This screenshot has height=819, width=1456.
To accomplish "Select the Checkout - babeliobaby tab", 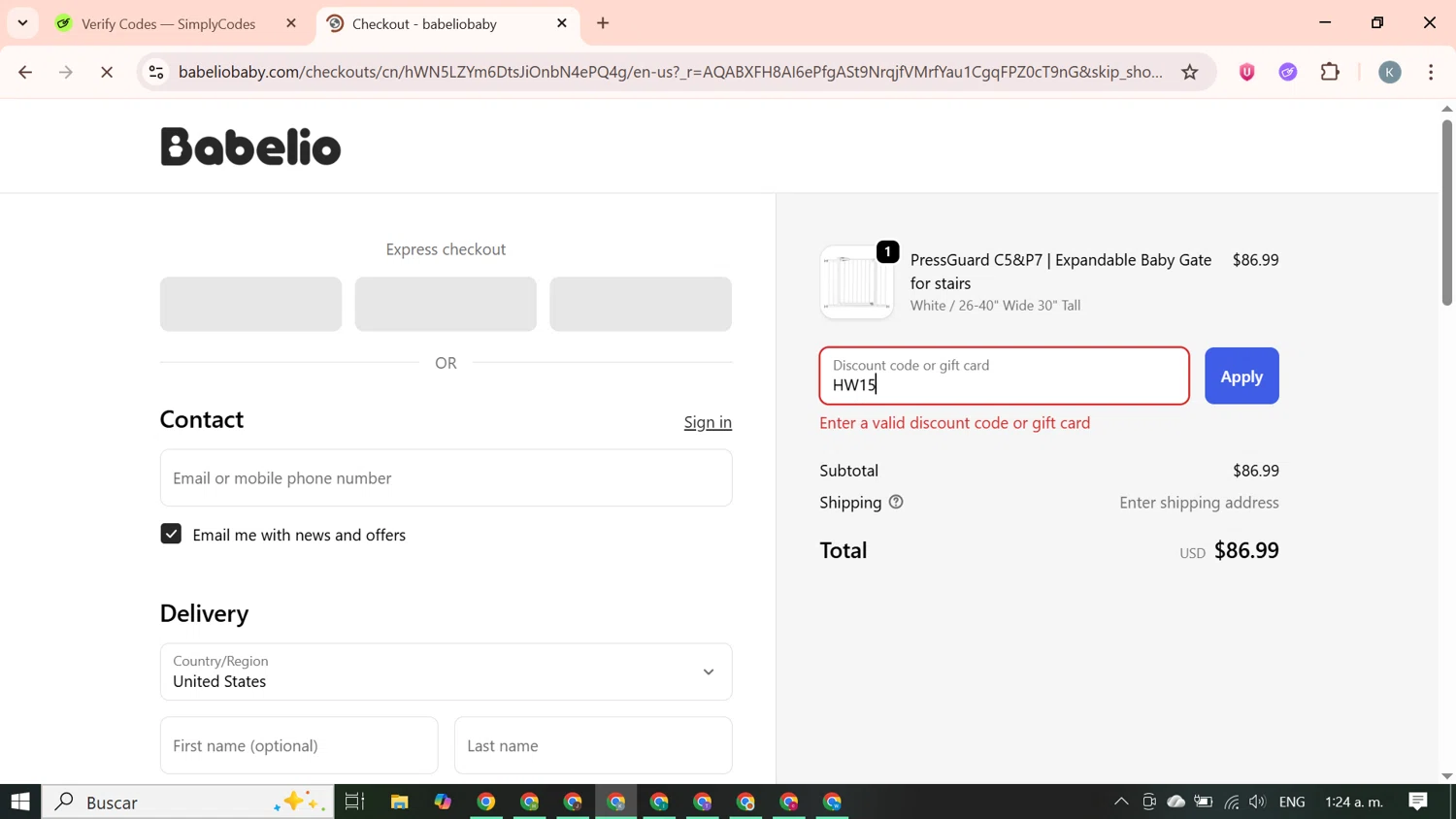I will point(447,23).
